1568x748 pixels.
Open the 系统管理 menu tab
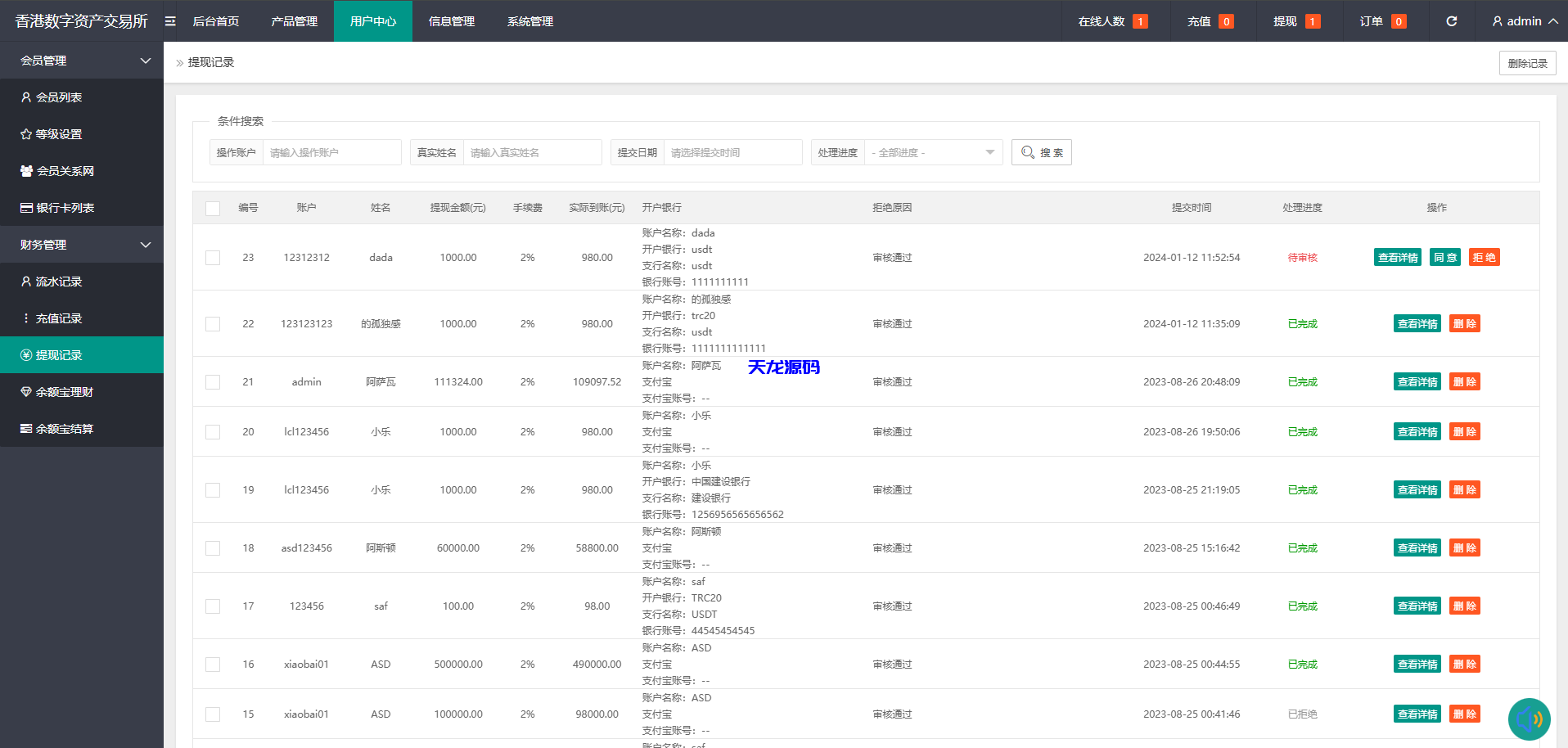(529, 21)
